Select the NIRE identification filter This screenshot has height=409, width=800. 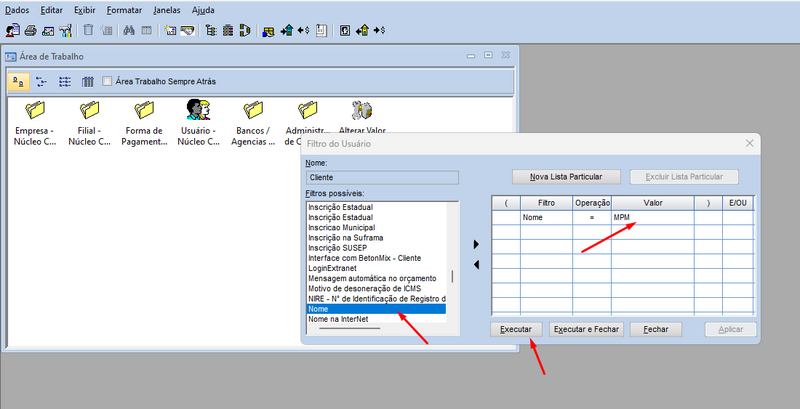376,299
